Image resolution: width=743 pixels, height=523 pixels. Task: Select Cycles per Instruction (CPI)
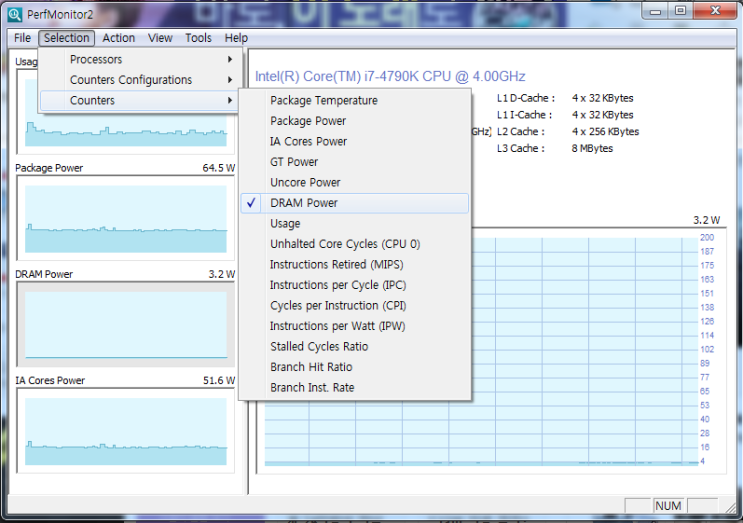[354, 306]
